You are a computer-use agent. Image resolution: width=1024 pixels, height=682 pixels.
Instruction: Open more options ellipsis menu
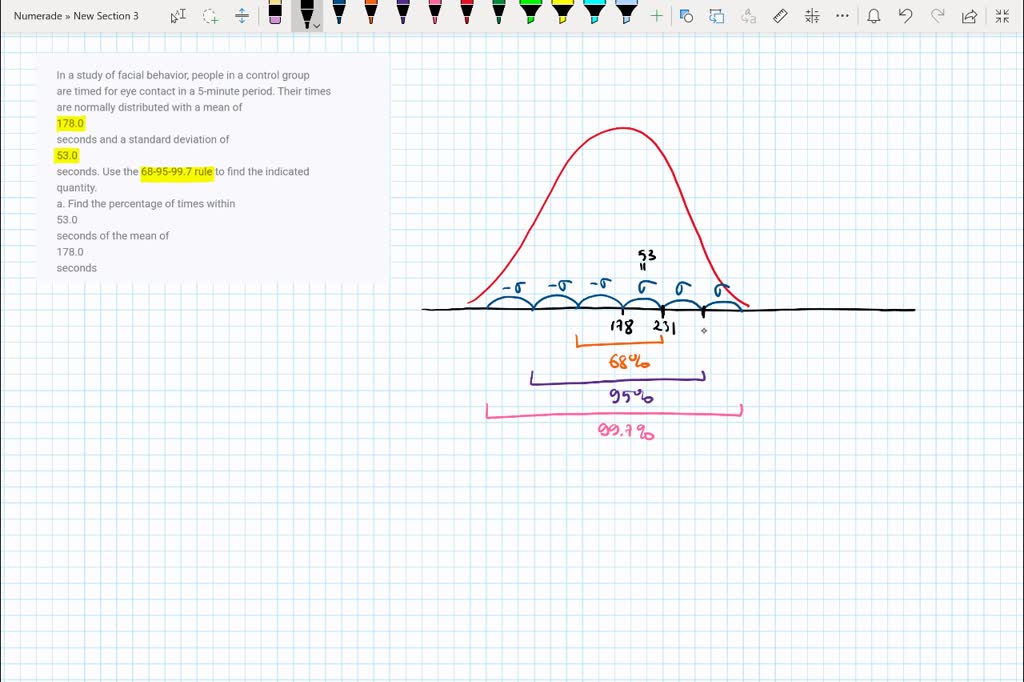pos(842,16)
